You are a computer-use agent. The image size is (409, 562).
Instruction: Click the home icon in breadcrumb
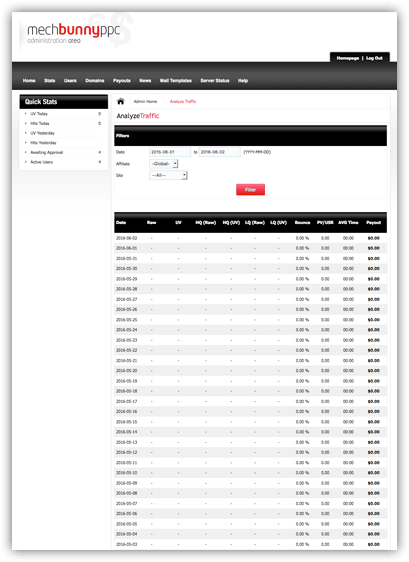(121, 101)
